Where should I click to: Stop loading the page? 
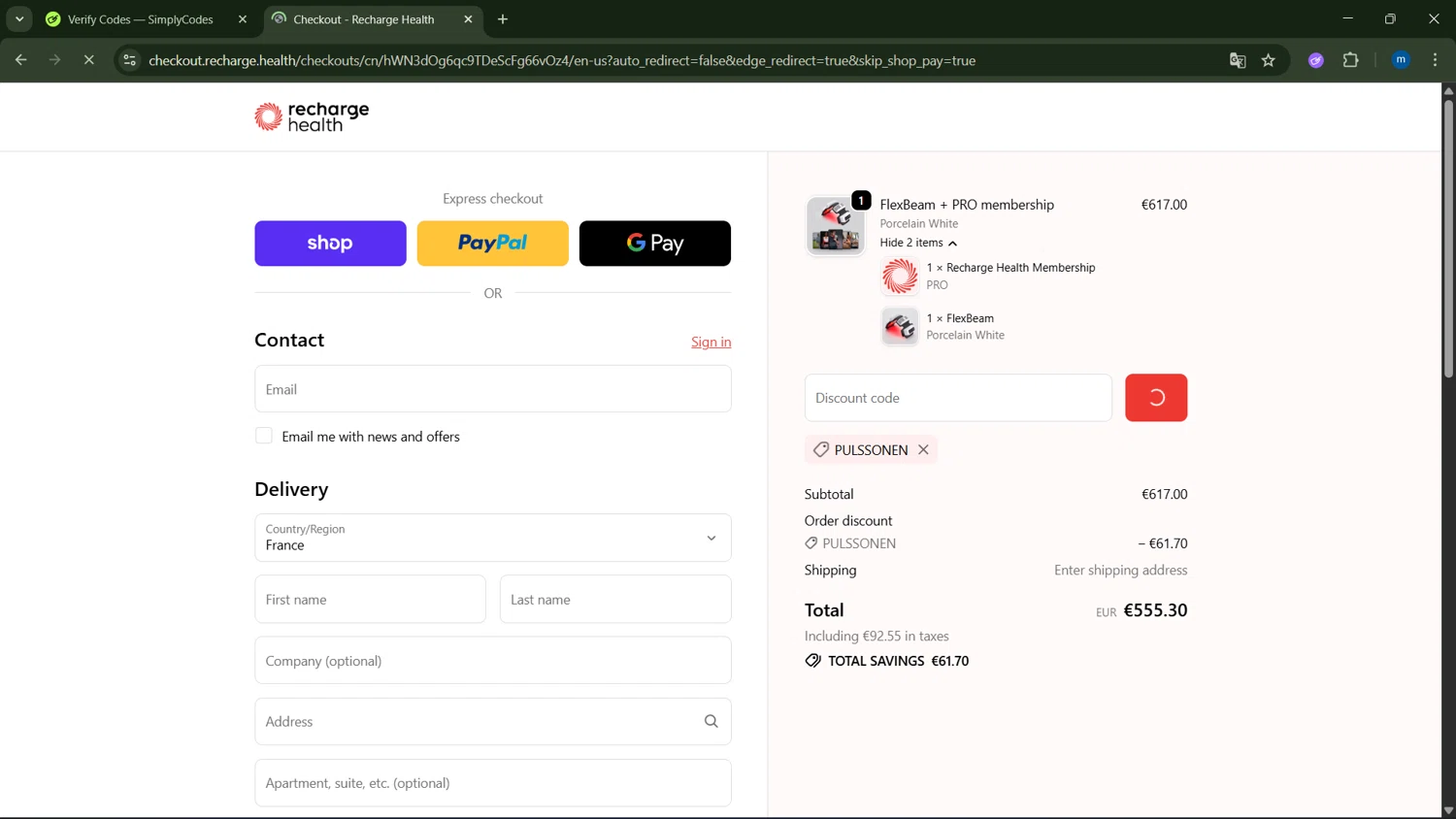click(x=88, y=60)
